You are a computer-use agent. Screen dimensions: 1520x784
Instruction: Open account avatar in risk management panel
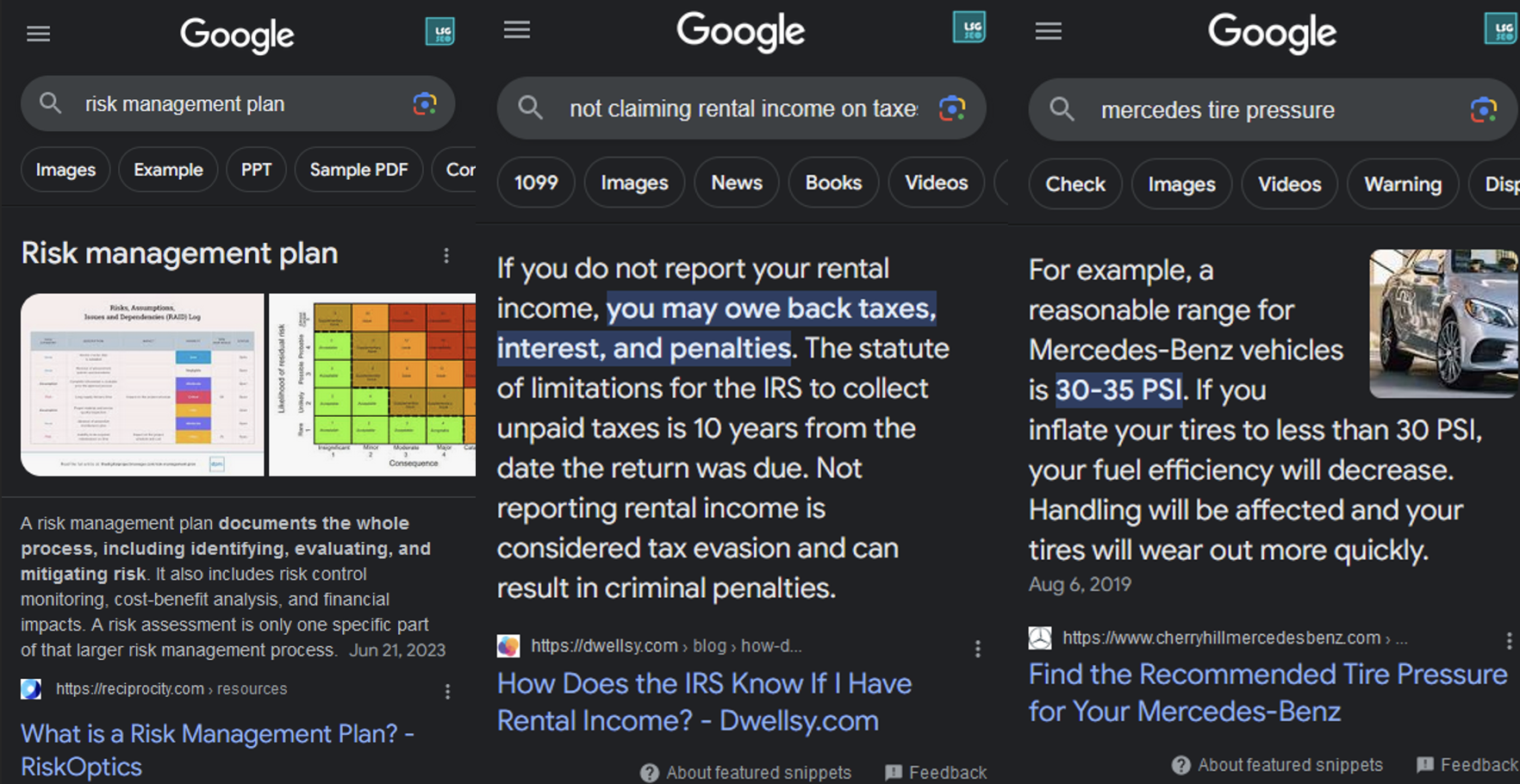440,33
